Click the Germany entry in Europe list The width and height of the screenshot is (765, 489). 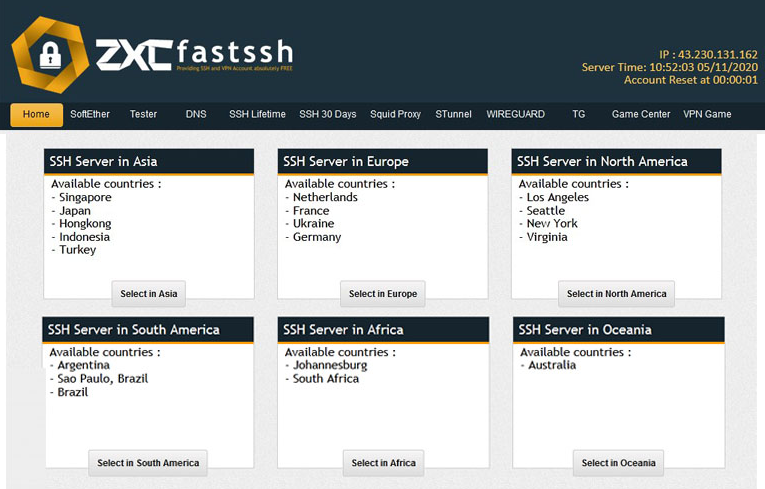[317, 237]
